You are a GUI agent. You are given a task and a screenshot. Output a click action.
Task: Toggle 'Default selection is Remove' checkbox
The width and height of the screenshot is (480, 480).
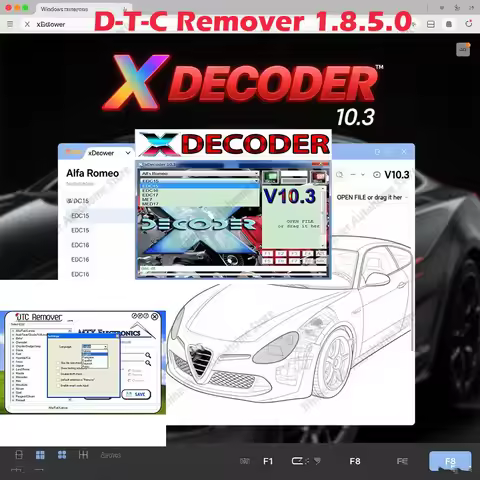click(x=58, y=380)
